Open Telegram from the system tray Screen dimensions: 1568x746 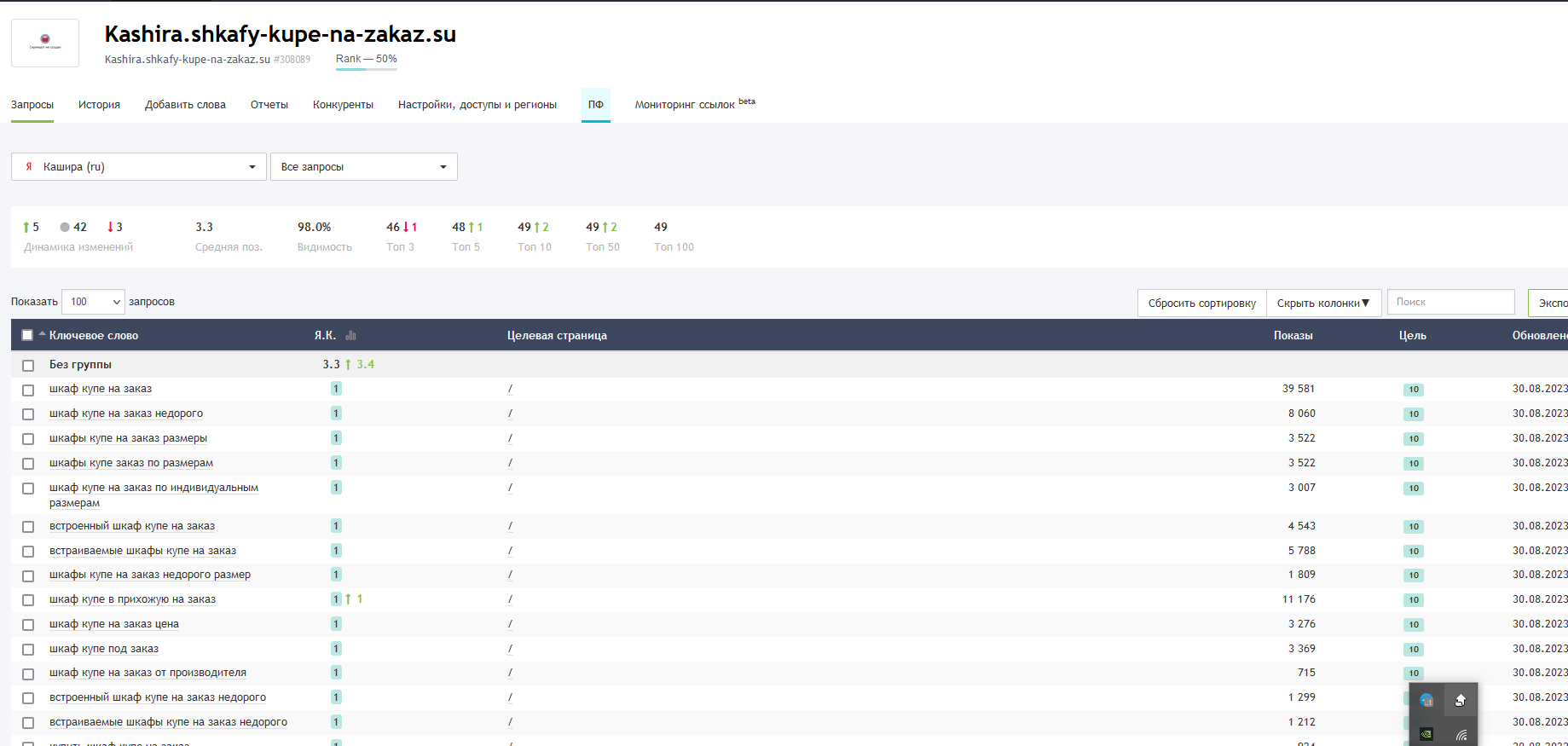coord(1426,701)
